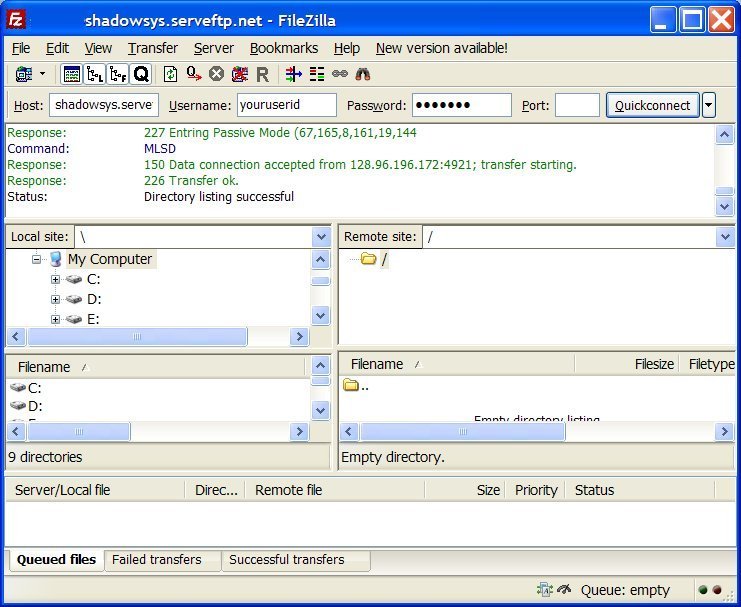The image size is (741, 607).
Task: Click local file list horizontal scrollbar thumb
Action: coord(79,432)
